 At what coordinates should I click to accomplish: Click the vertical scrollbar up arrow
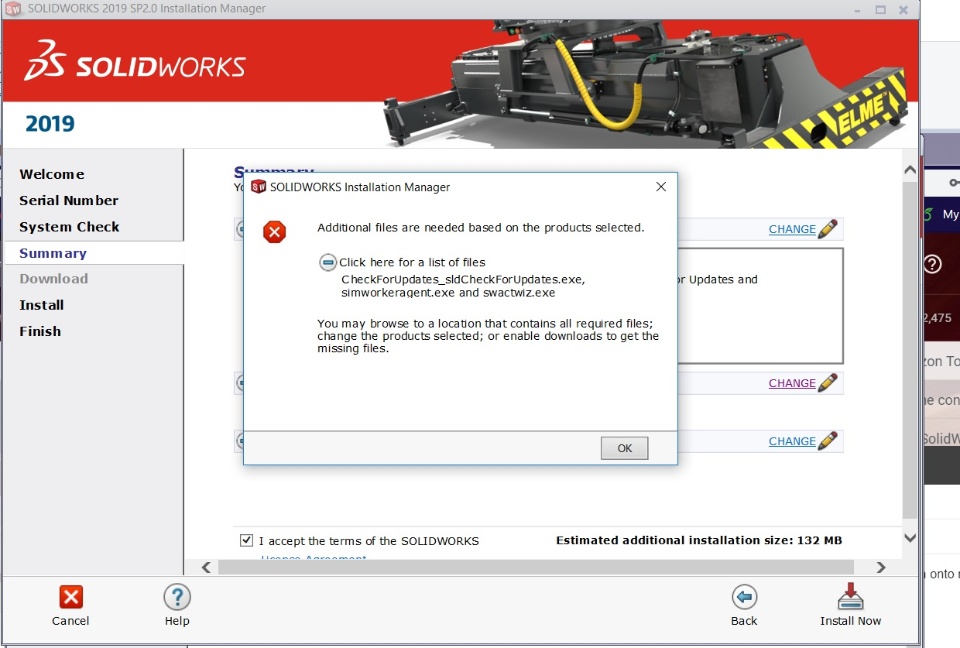[910, 171]
